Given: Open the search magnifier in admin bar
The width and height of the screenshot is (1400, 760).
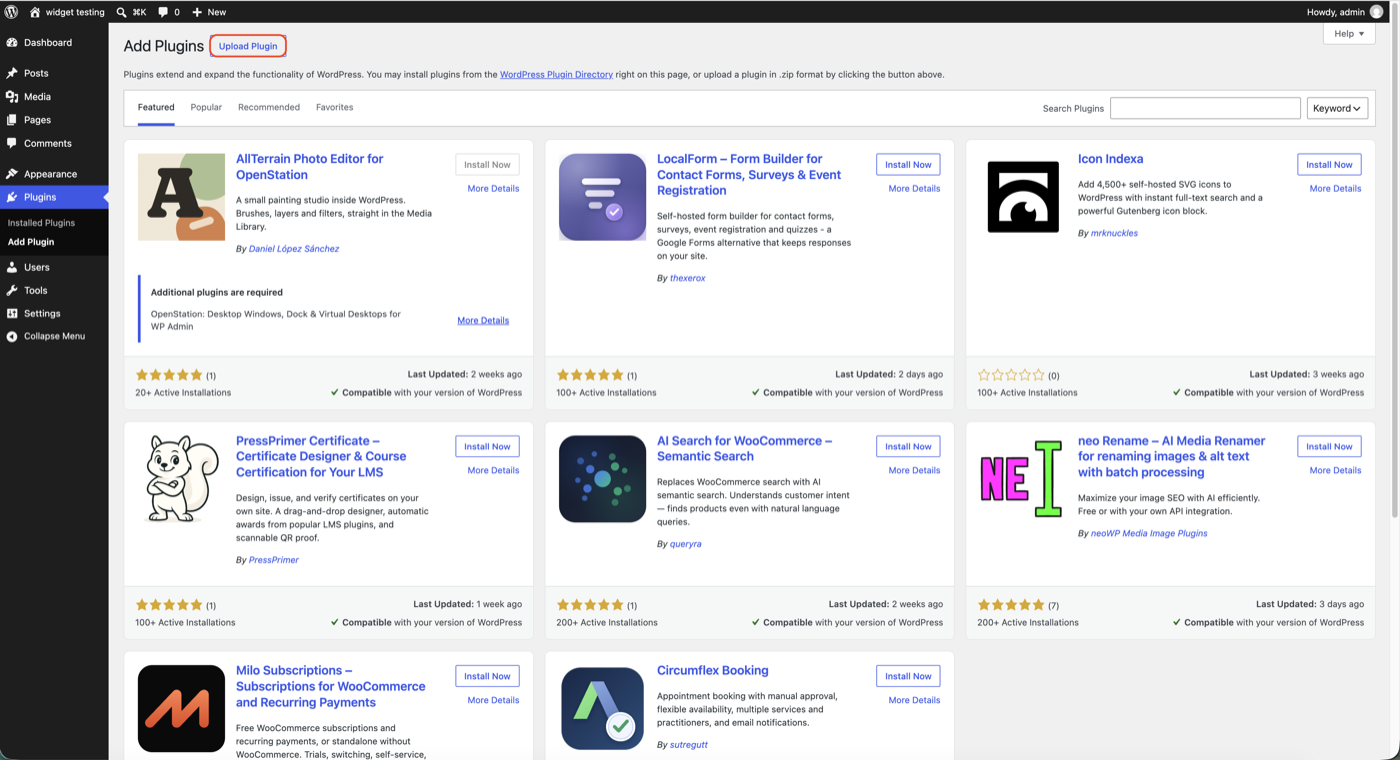Looking at the screenshot, I should pyautogui.click(x=121, y=12).
